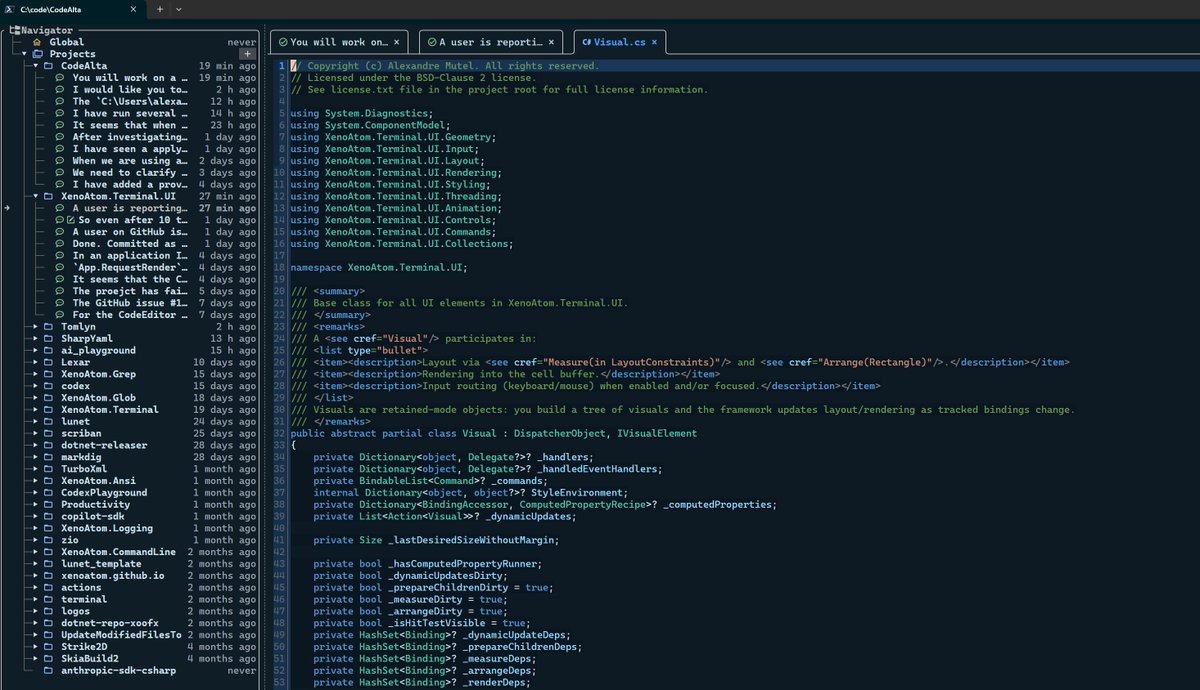Close the Visual.cs tab
The height and width of the screenshot is (690, 1200).
point(654,42)
